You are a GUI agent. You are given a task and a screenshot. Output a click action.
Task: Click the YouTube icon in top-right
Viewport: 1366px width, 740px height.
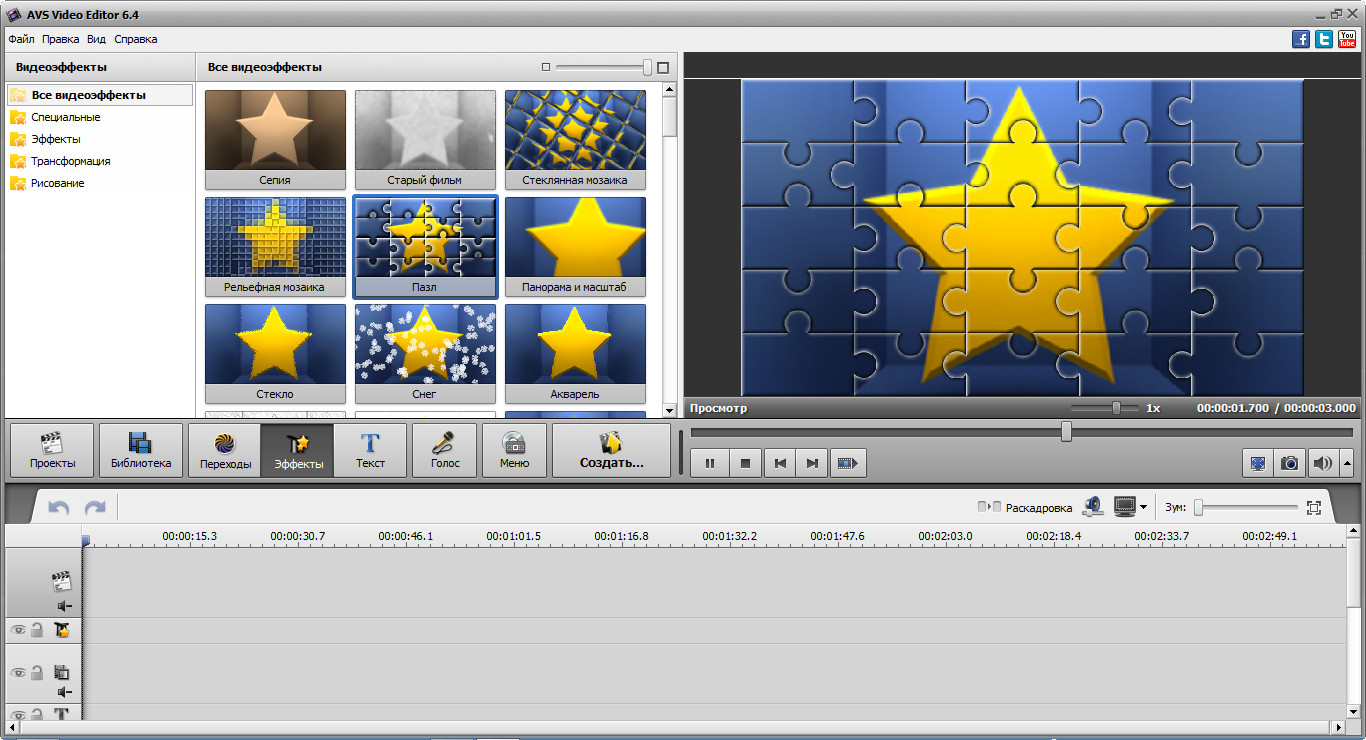tap(1347, 39)
